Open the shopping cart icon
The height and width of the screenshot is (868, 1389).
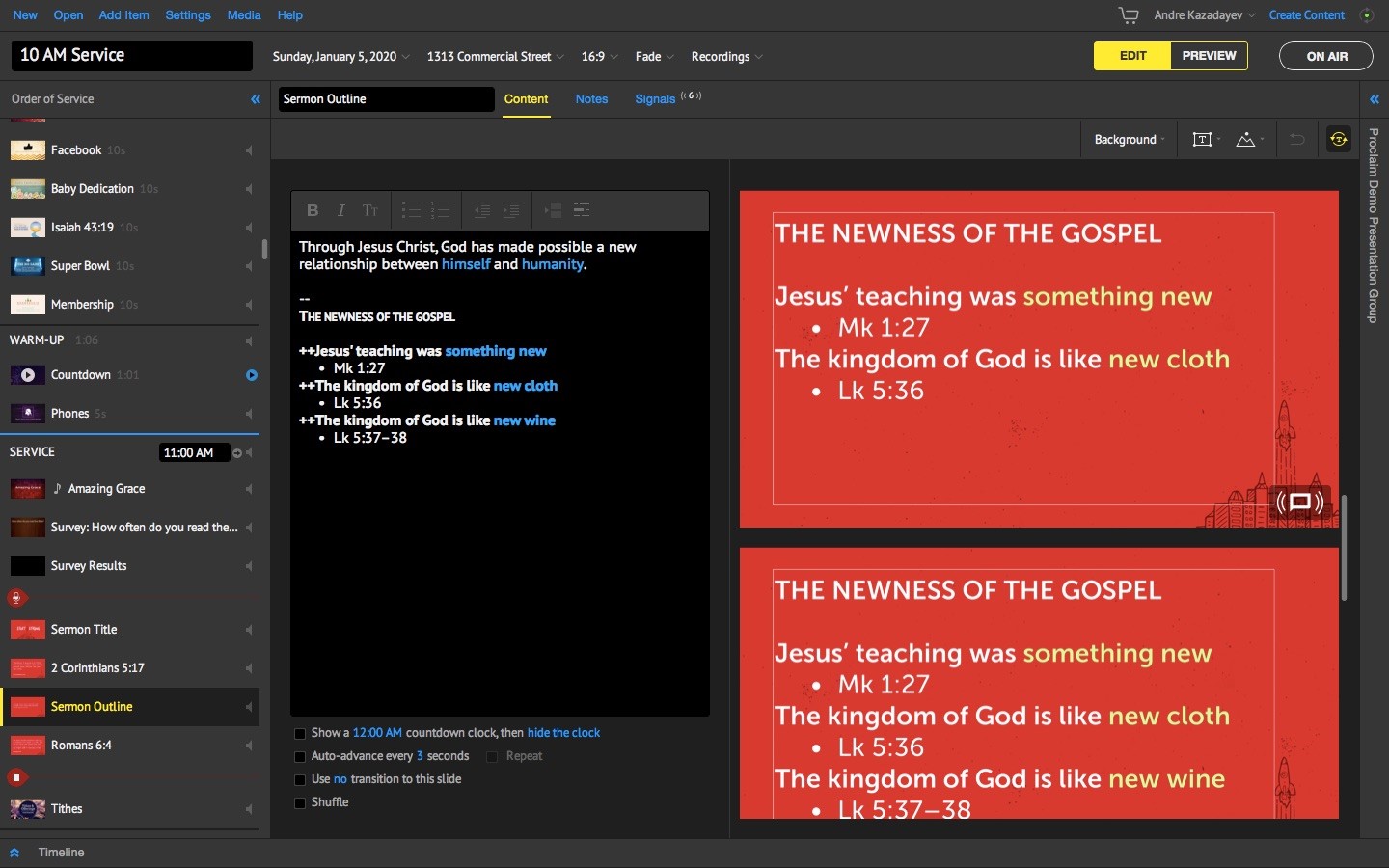coord(1128,15)
